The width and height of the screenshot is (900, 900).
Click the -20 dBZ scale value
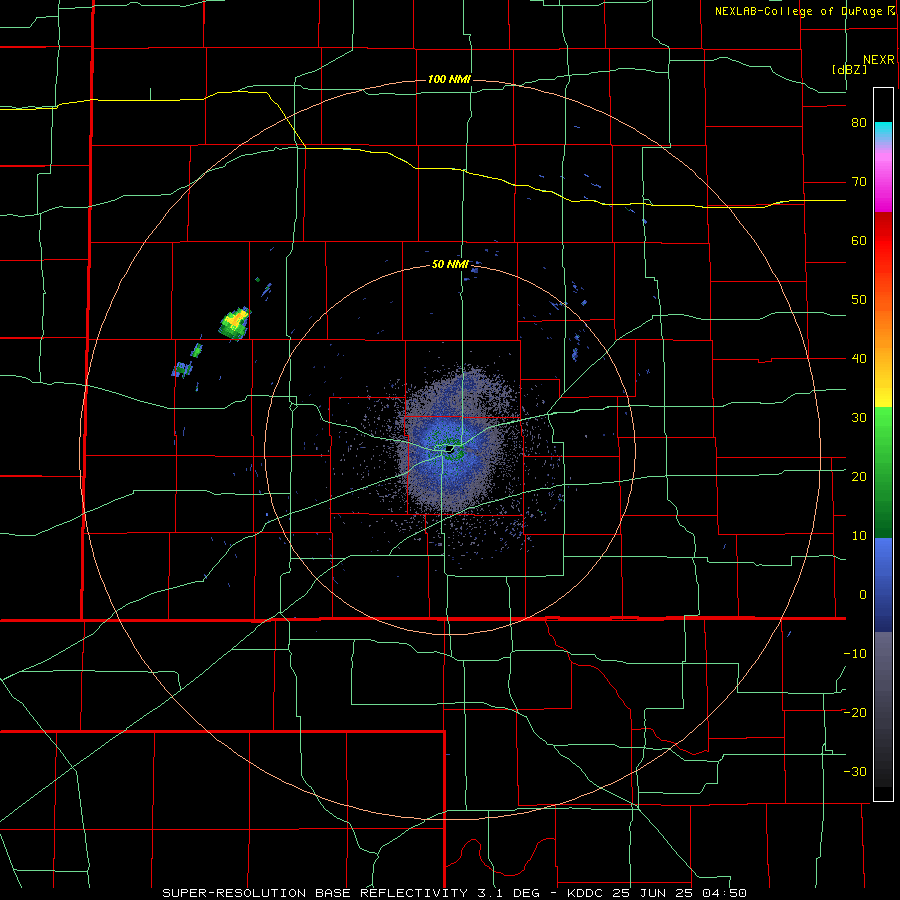point(855,712)
